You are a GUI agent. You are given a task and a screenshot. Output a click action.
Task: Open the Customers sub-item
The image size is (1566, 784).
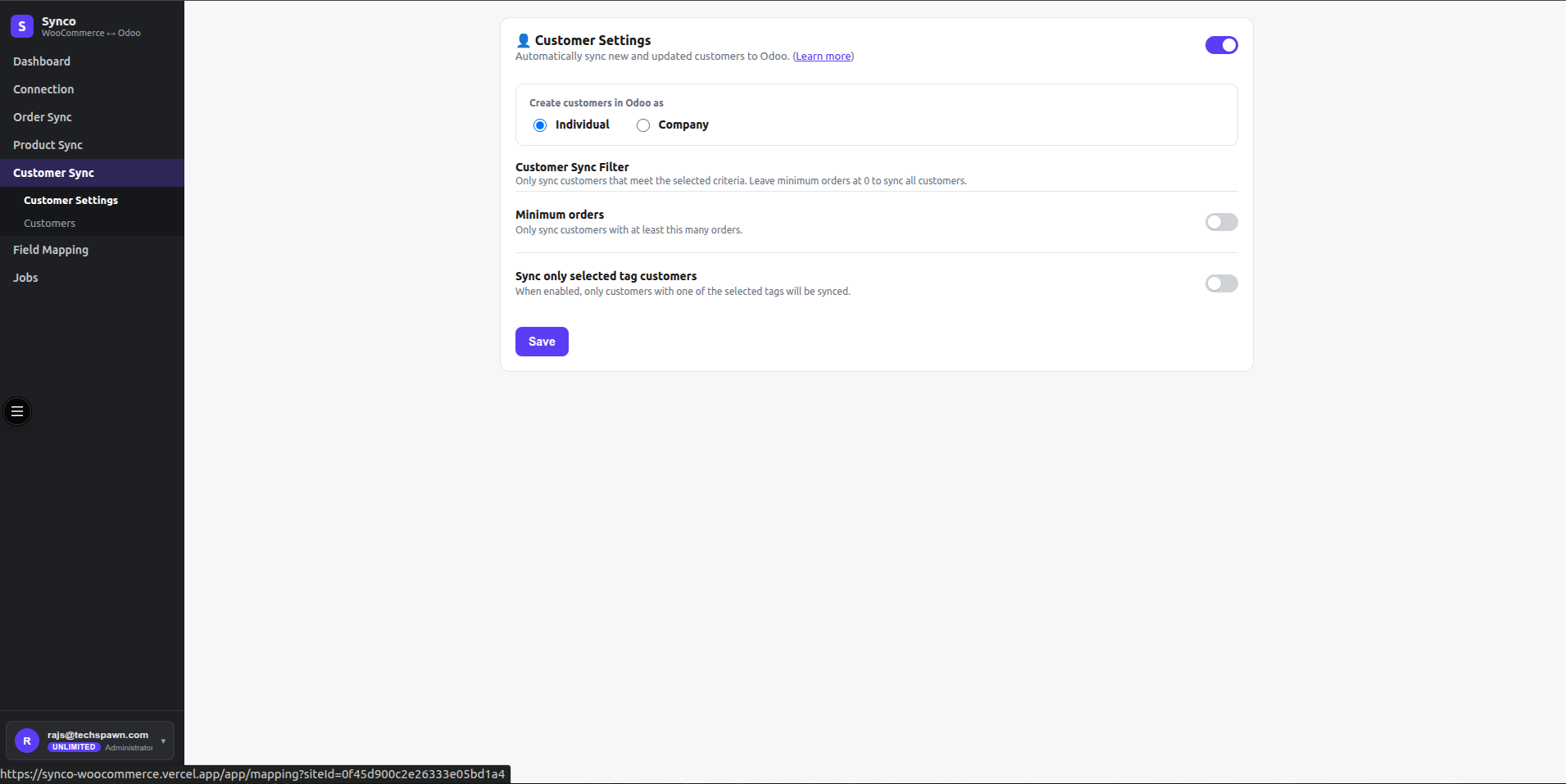tap(92, 223)
